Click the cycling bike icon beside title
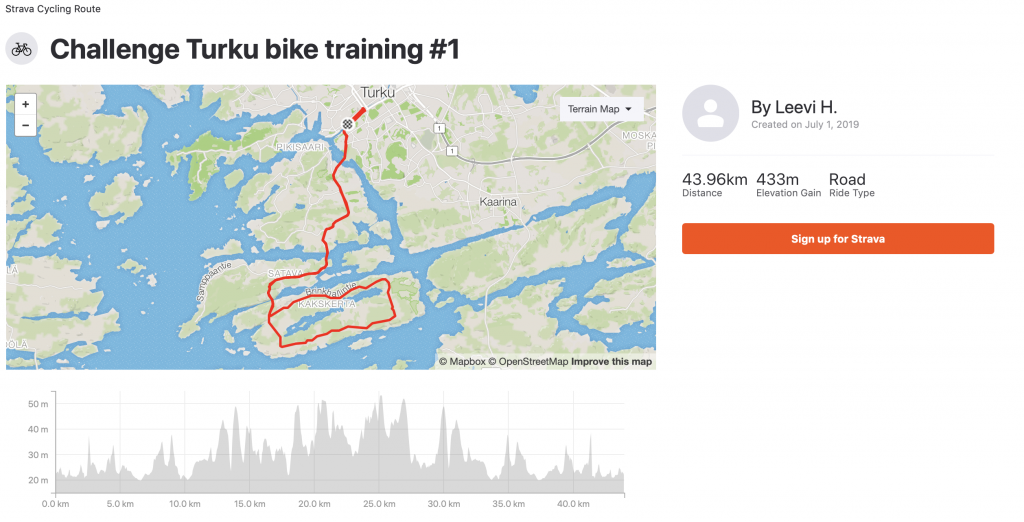 [22, 49]
